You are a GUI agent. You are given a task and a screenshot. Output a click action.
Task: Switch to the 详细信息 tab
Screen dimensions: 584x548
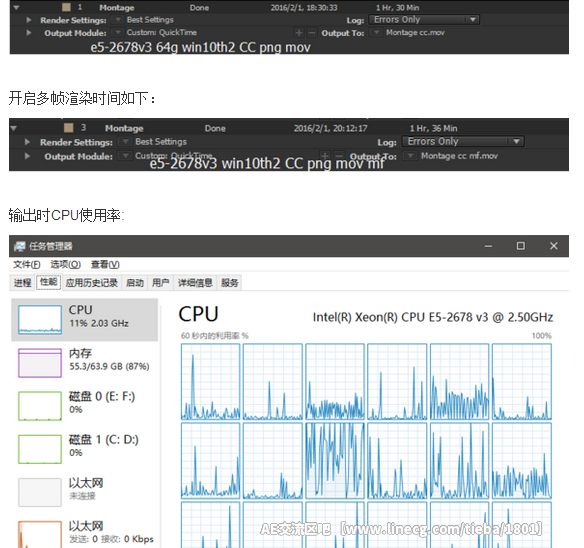[195, 283]
